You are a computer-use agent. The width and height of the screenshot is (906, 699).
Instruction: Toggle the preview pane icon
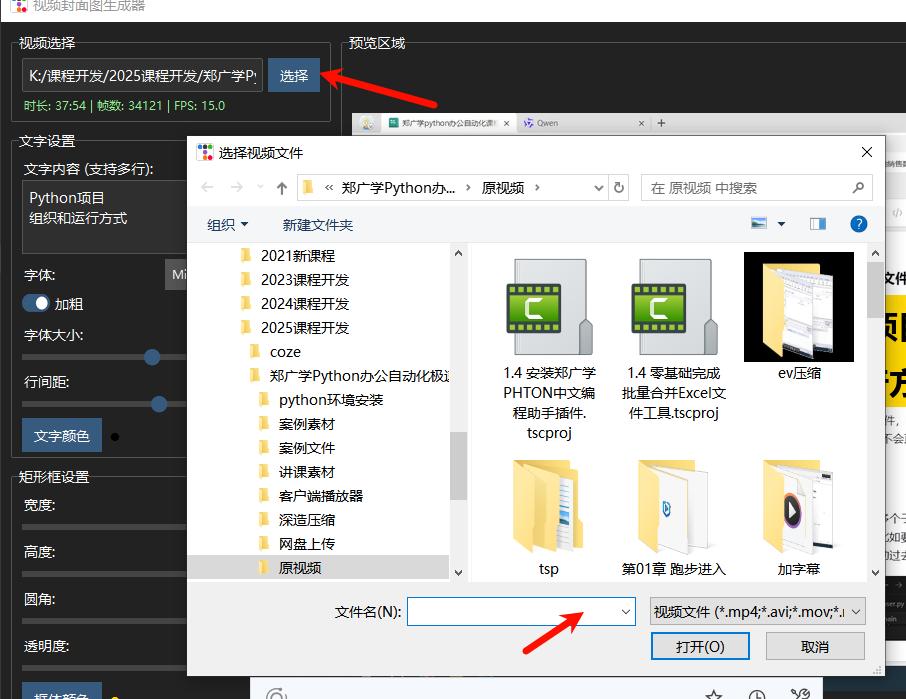pyautogui.click(x=818, y=224)
